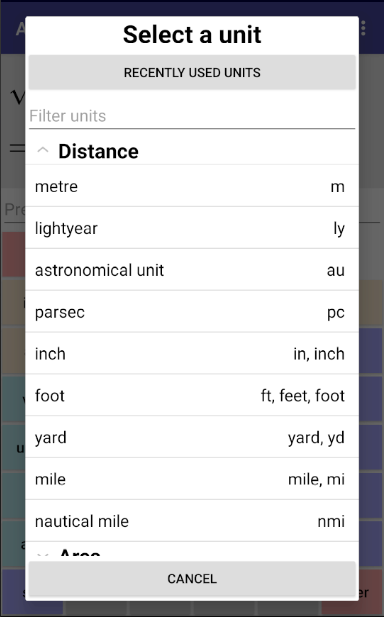This screenshot has width=384, height=617.
Task: Tap the 'nmi' abbreviation label
Action: [331, 521]
